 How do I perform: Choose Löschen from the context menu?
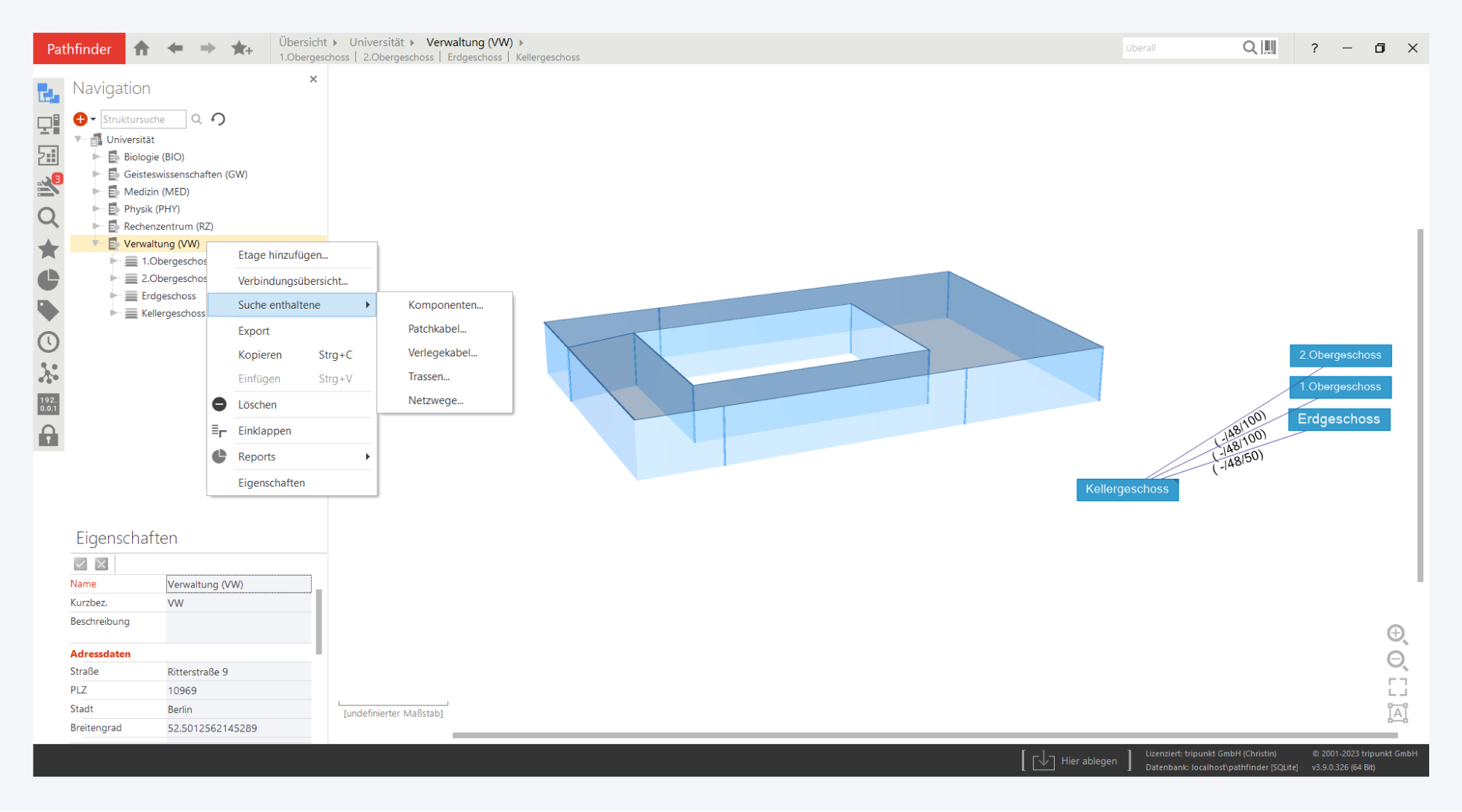click(x=257, y=405)
